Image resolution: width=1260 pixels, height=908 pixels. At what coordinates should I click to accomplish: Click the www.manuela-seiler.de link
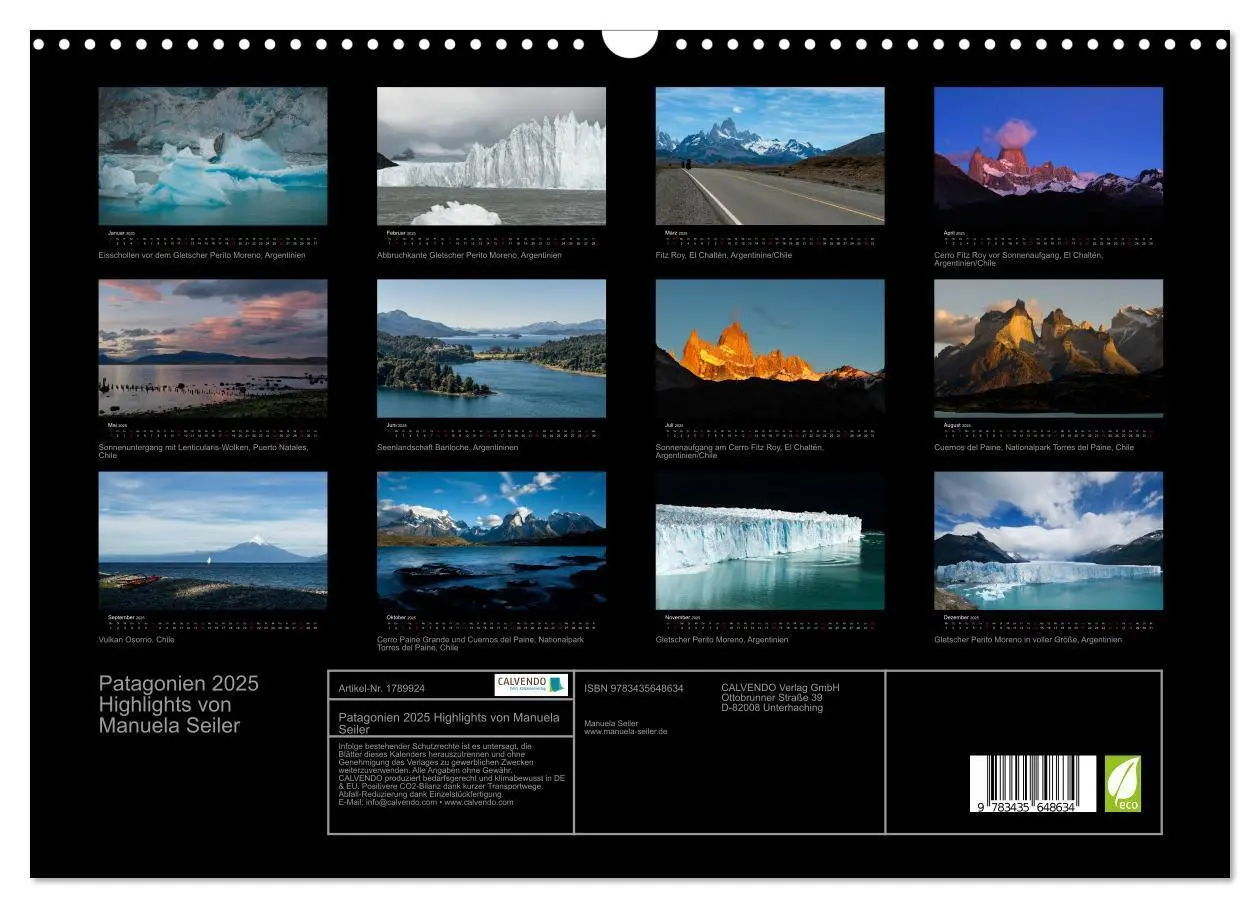[x=625, y=732]
